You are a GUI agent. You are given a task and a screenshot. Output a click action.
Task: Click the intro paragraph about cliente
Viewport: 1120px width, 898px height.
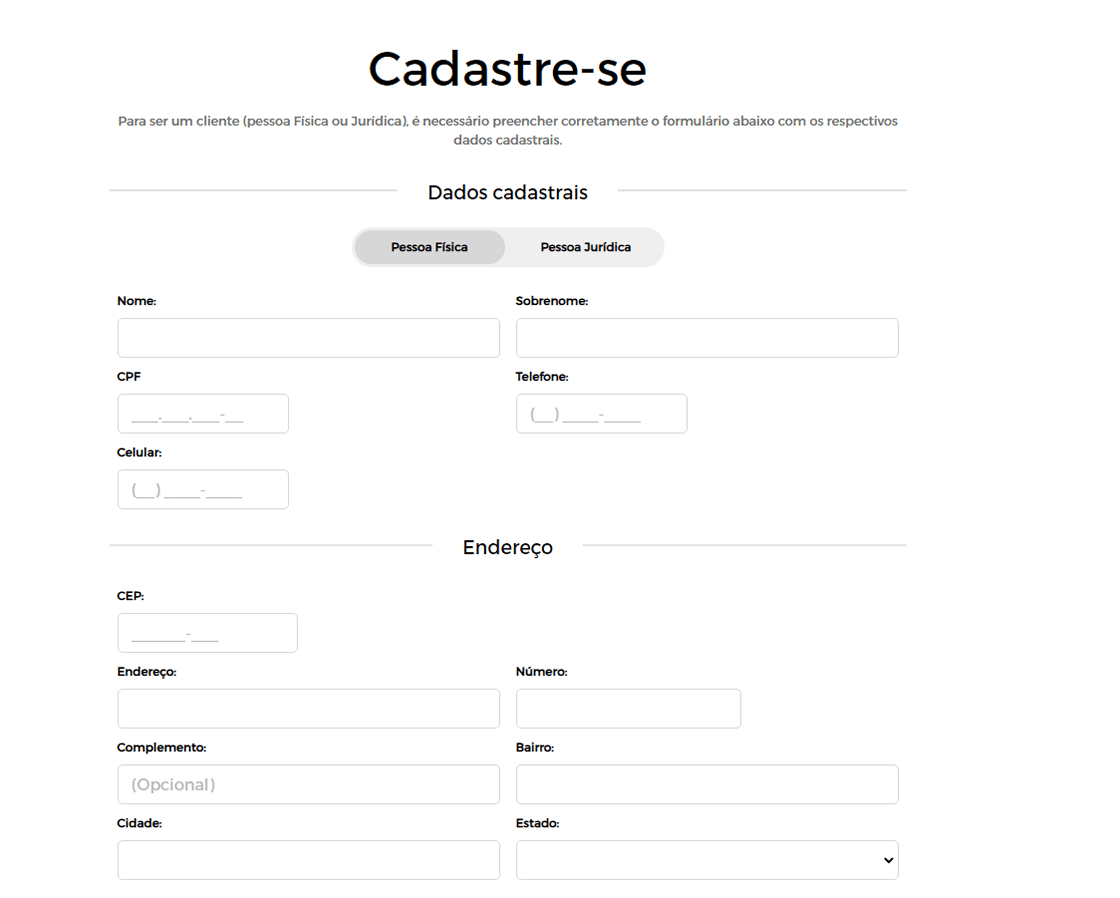click(507, 130)
